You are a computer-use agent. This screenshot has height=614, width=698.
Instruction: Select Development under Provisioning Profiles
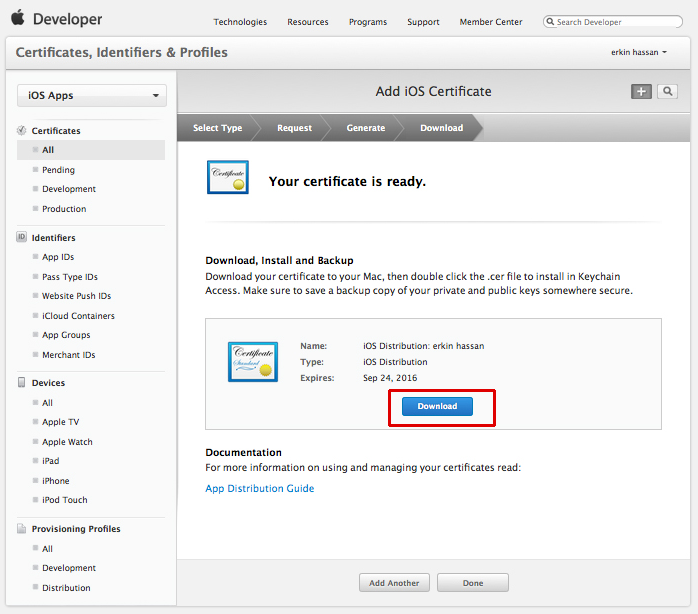[x=69, y=568]
